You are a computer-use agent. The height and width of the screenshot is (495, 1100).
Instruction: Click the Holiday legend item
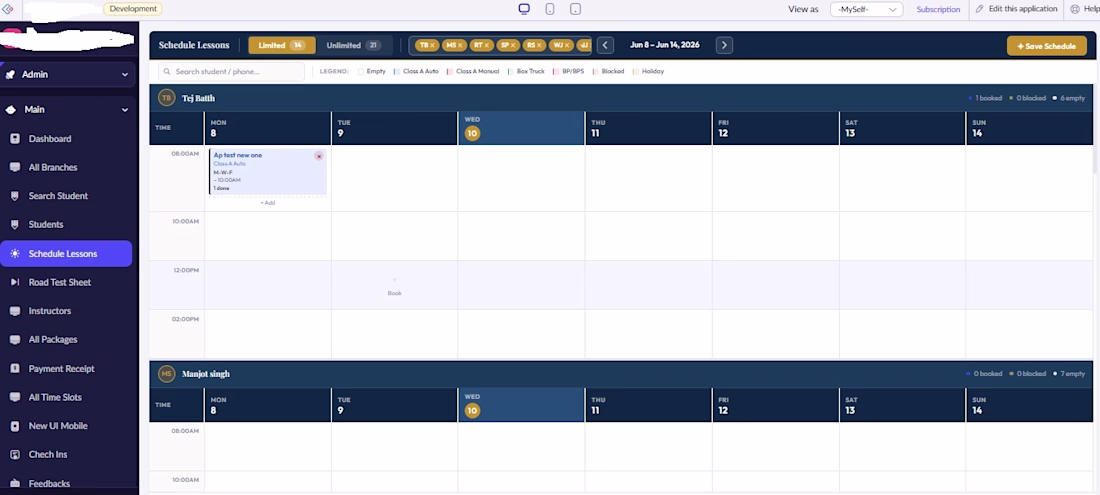pos(648,72)
